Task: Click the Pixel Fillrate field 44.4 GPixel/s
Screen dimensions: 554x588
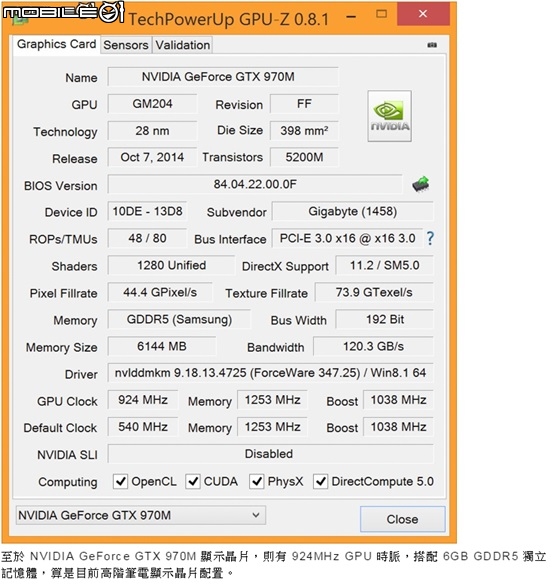Action: click(x=160, y=292)
